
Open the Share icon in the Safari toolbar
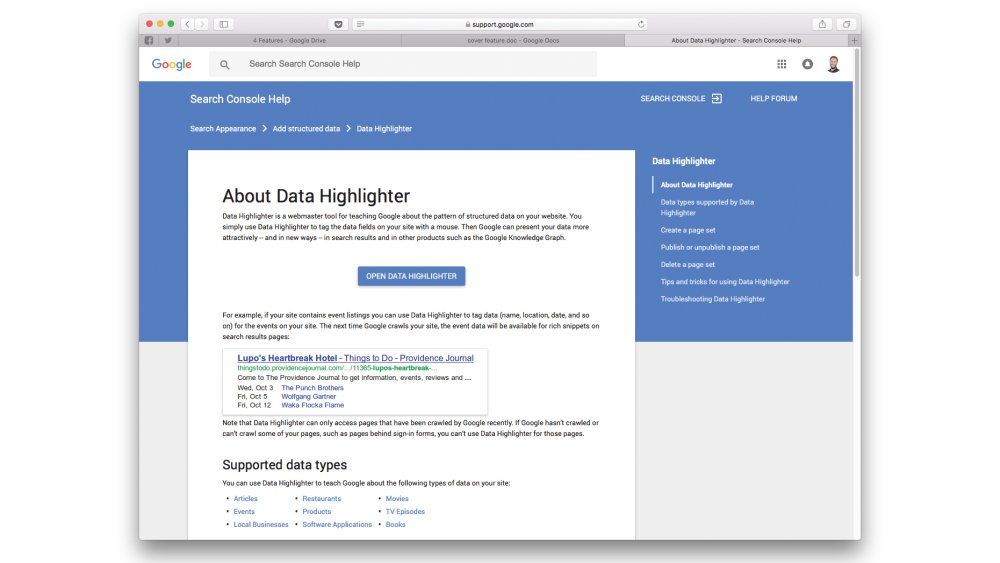[x=822, y=24]
